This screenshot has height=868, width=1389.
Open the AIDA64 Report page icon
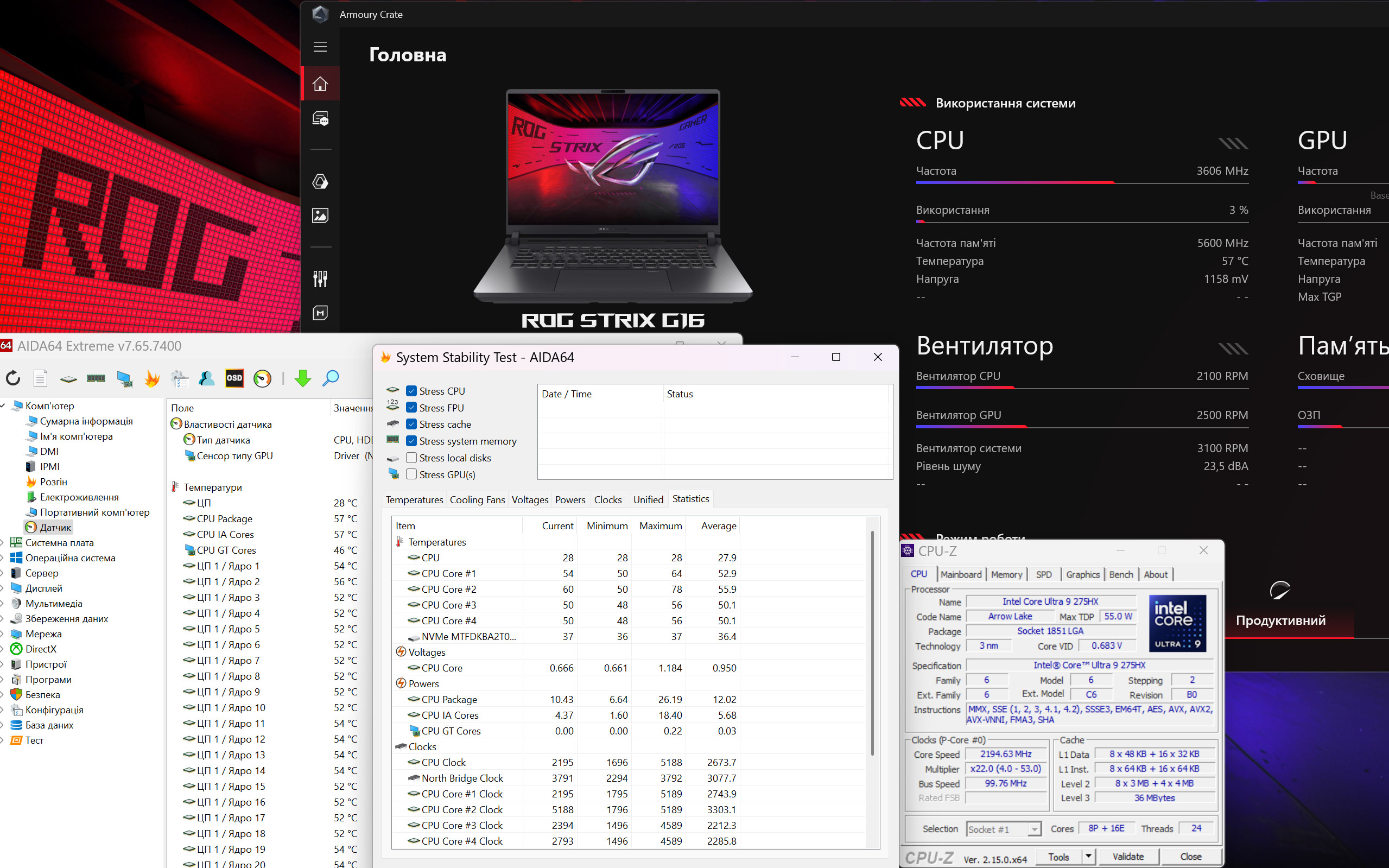(40, 378)
